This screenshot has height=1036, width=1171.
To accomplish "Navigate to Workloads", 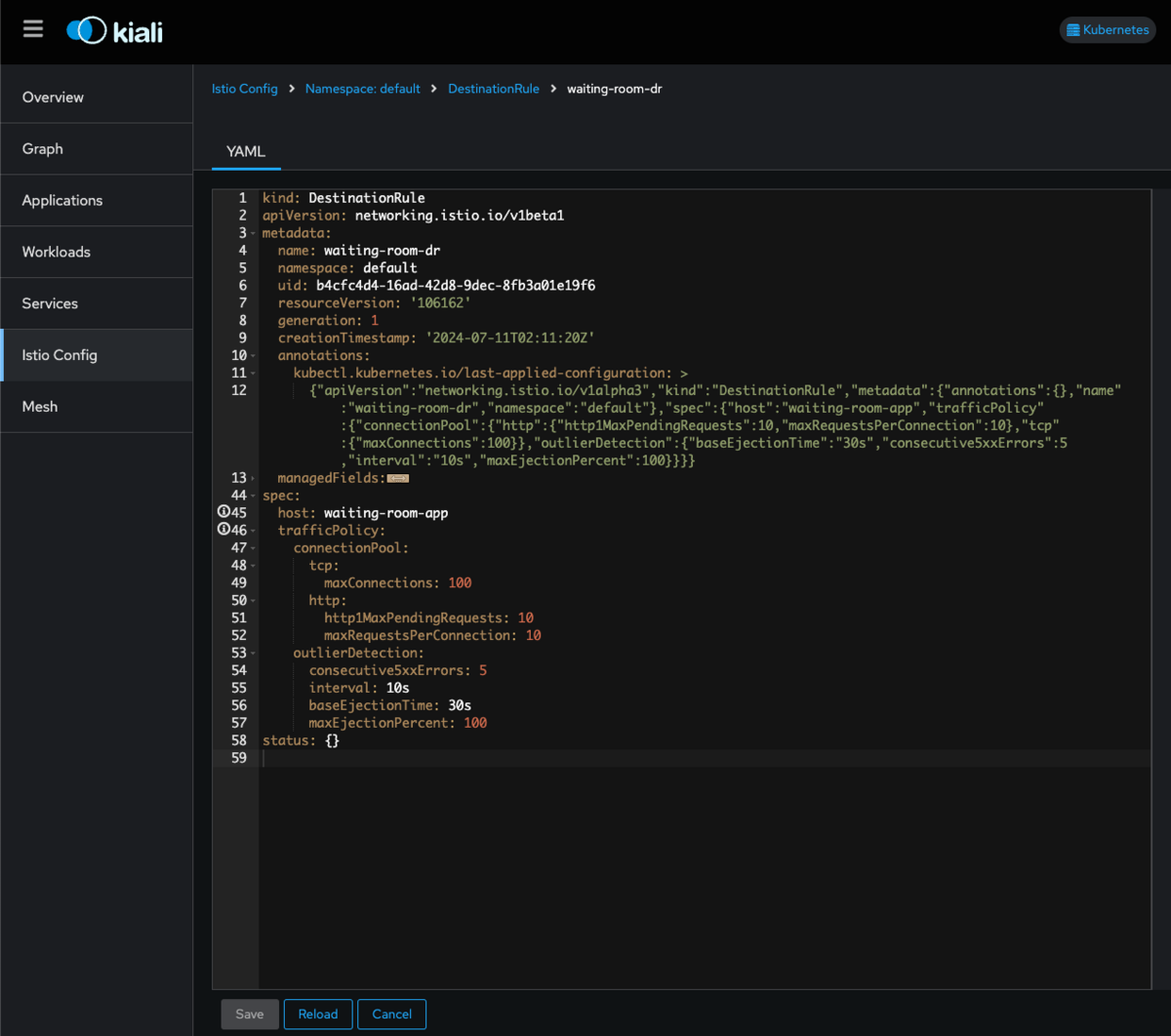I will pyautogui.click(x=97, y=252).
